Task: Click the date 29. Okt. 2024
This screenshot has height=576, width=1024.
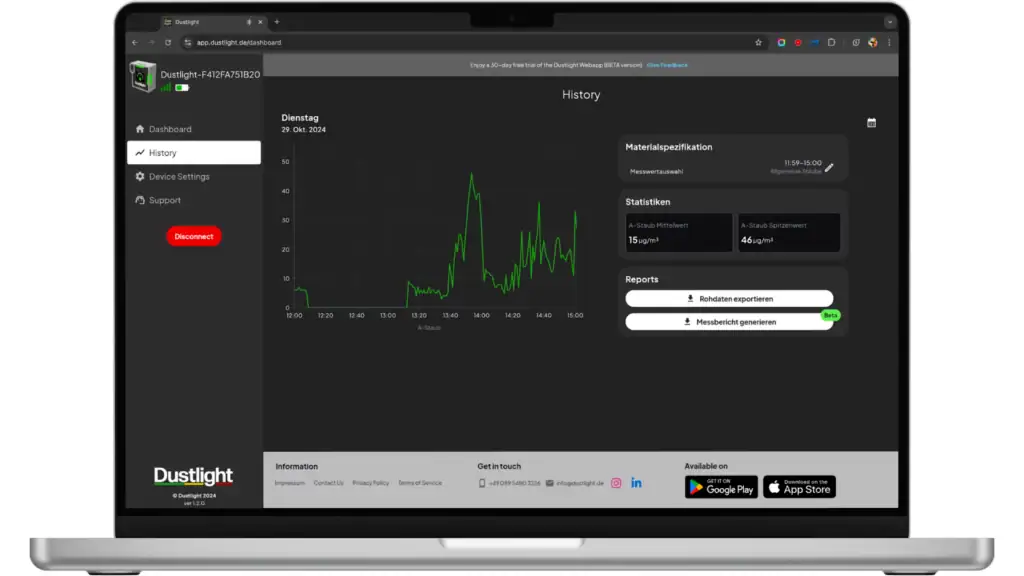Action: click(x=304, y=130)
